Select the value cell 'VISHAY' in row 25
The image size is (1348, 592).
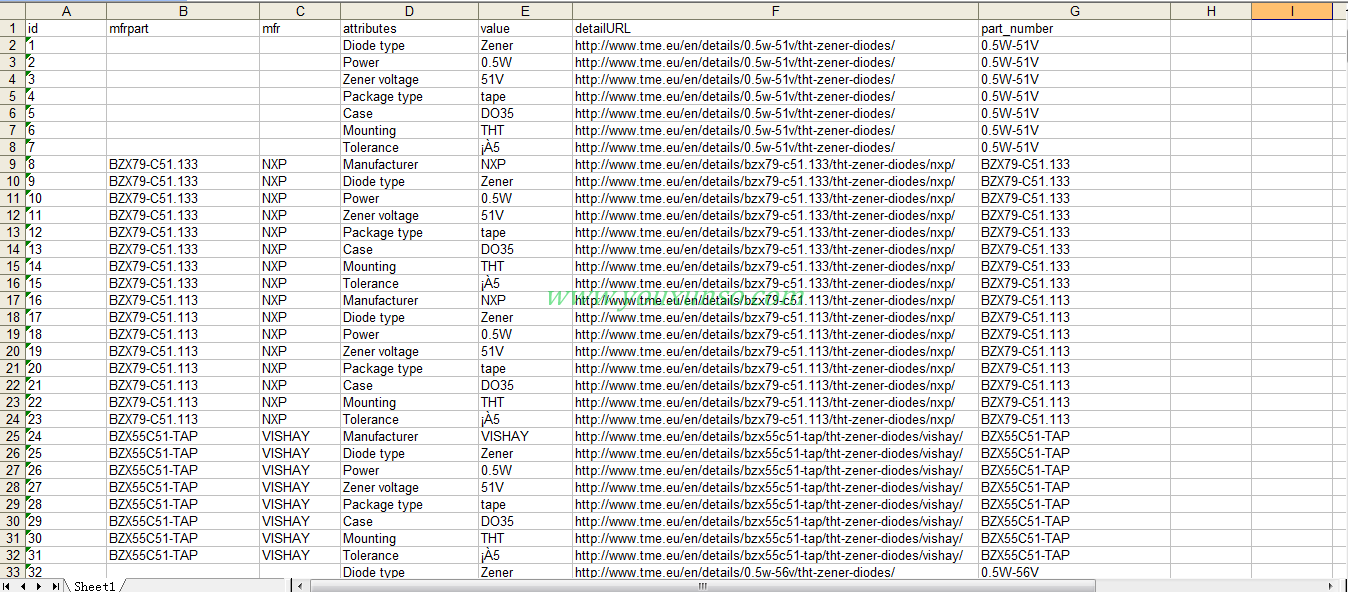525,437
